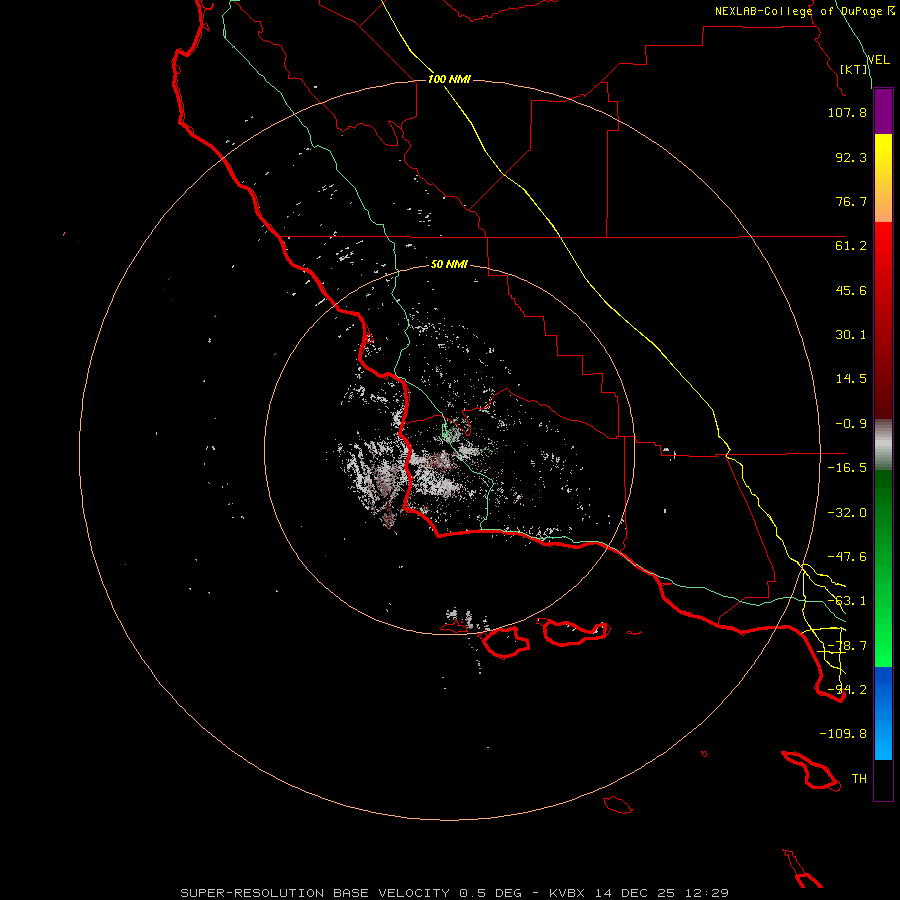
Task: Click the -109.8 legend value
Action: pyautogui.click(x=843, y=734)
